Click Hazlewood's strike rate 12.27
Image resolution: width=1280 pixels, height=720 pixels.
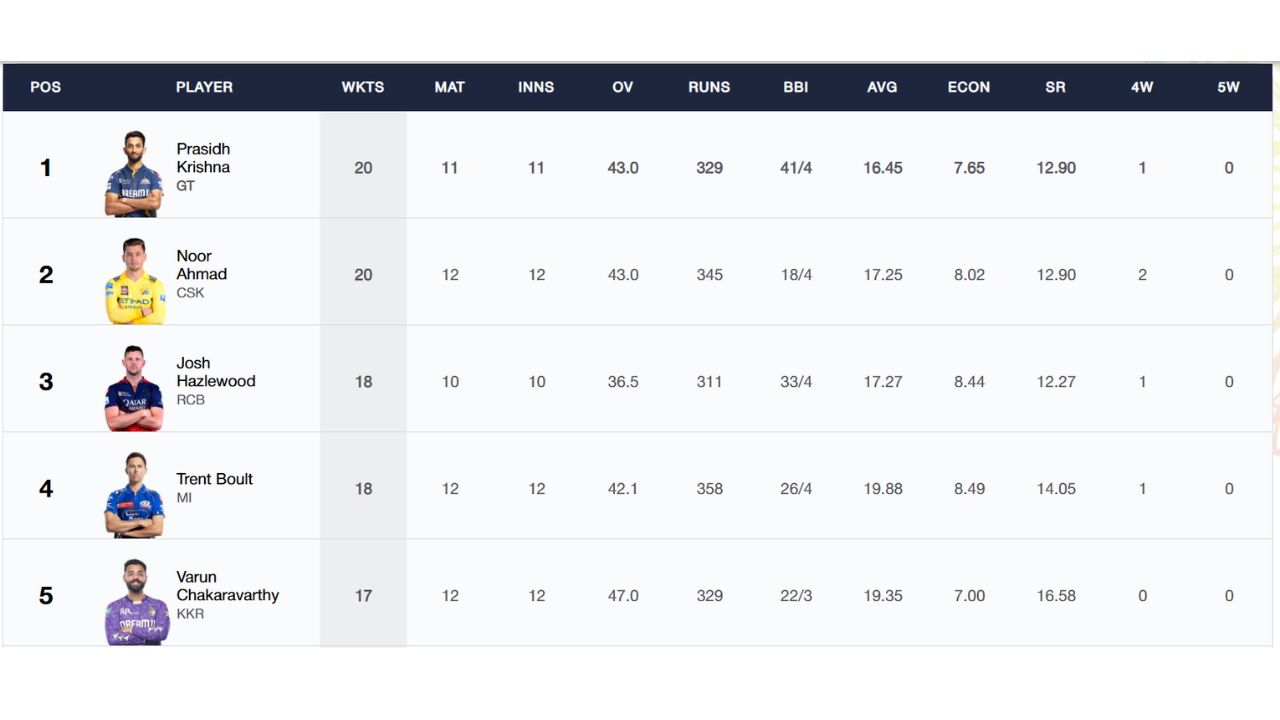(1056, 382)
